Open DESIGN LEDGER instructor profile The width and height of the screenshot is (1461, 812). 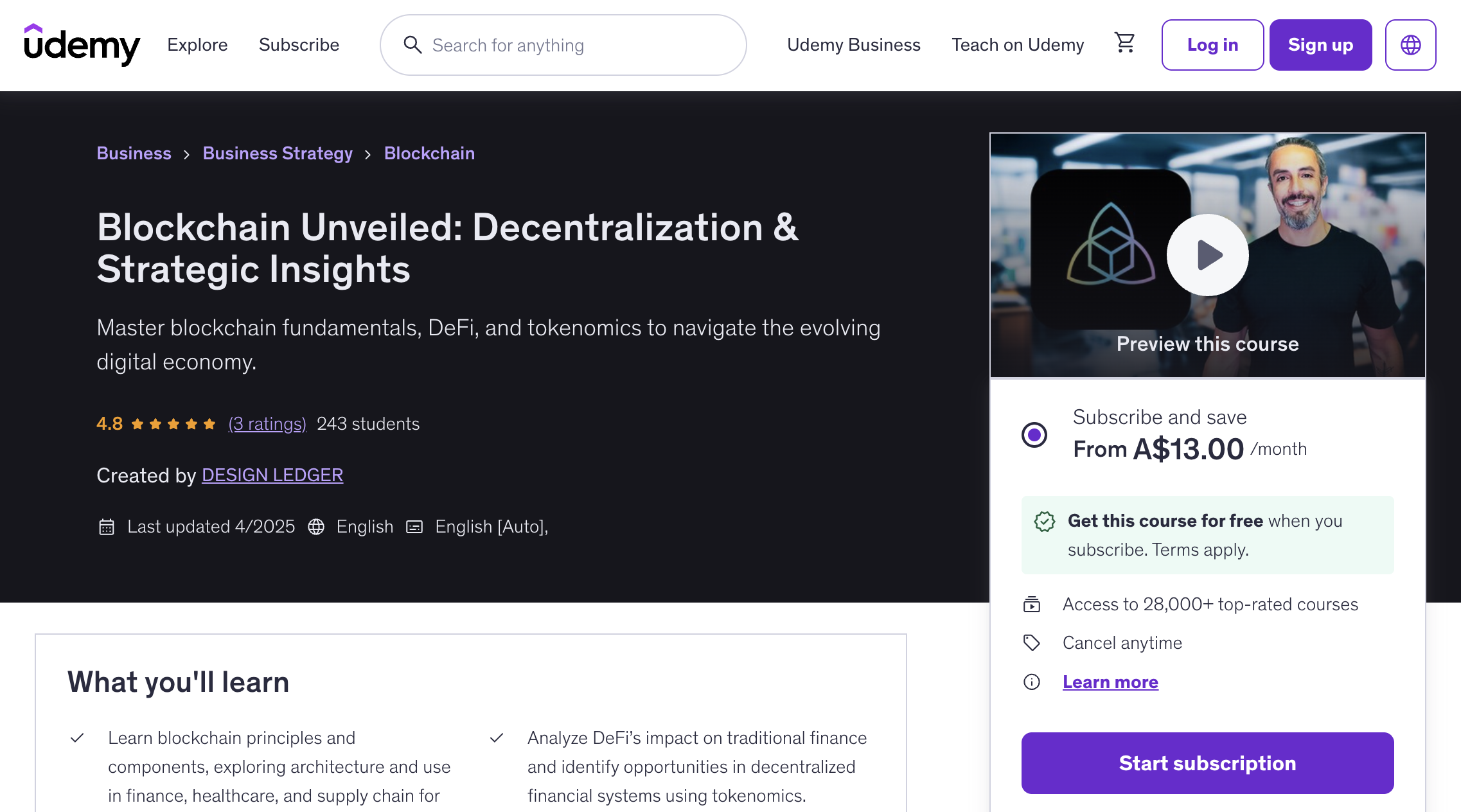(x=272, y=475)
